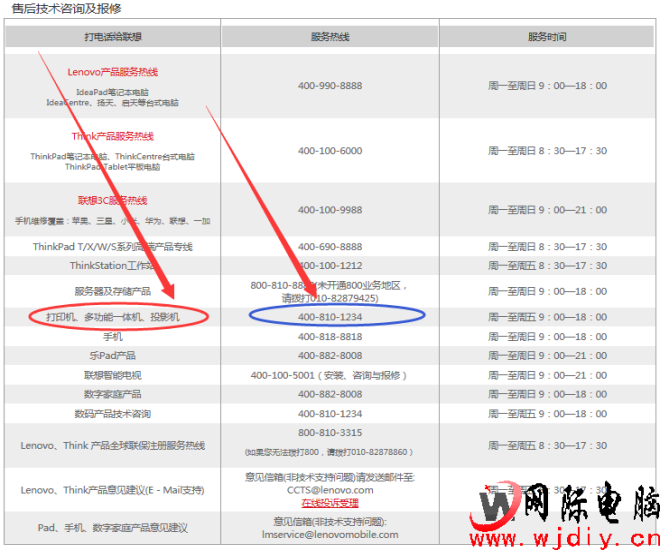Click the 400-100-6000 Think hotline number
Screen dimensions: 660x550
[330, 151]
